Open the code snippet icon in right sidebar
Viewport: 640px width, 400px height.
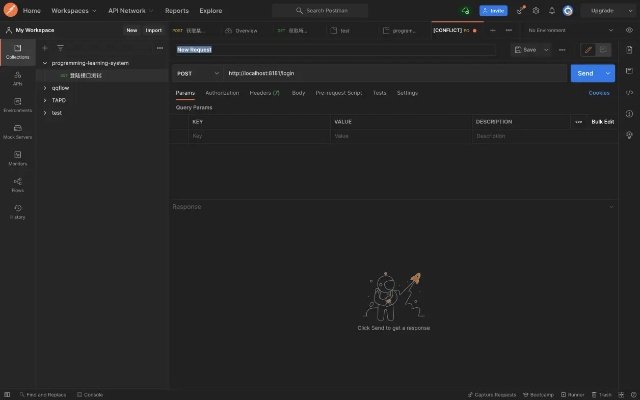[x=629, y=93]
